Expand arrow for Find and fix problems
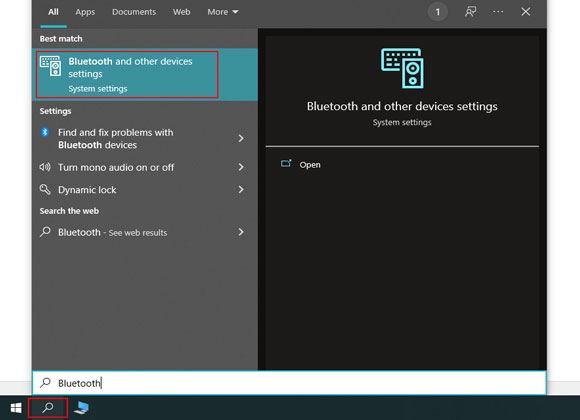Image resolution: width=580 pixels, height=420 pixels. point(241,138)
